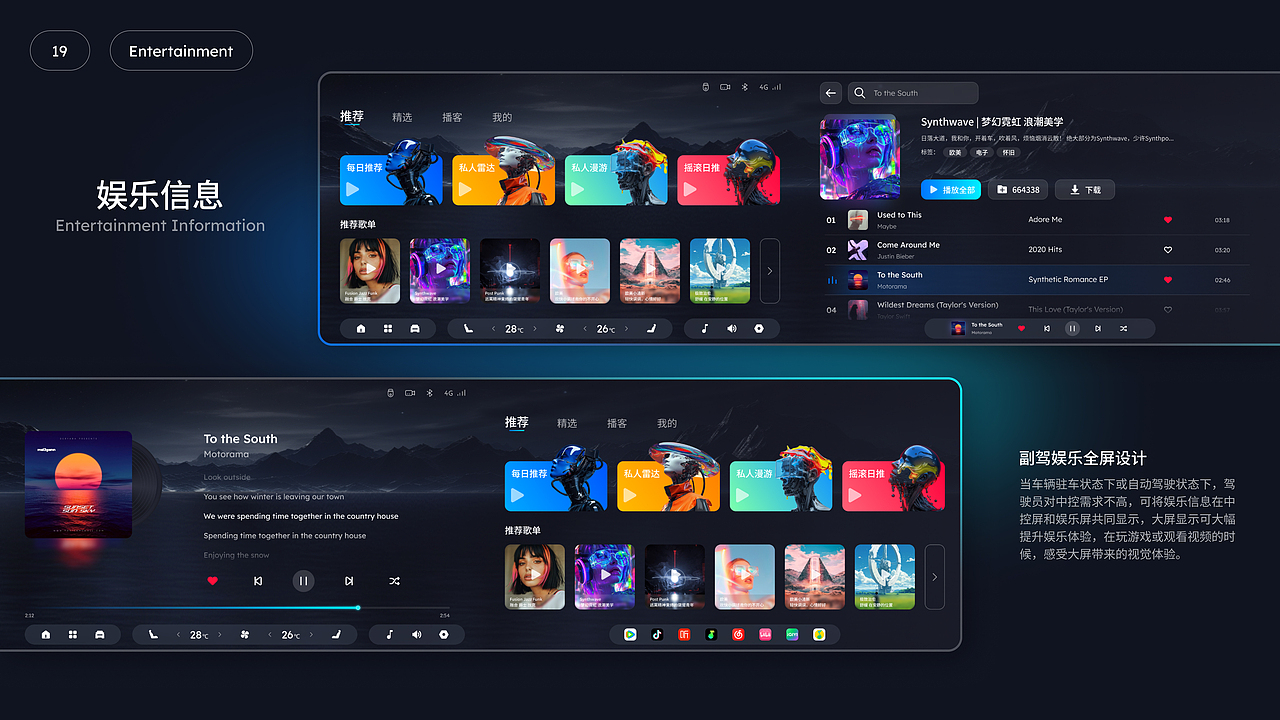
Task: Open the car icon in the top screen dock
Action: pos(415,328)
